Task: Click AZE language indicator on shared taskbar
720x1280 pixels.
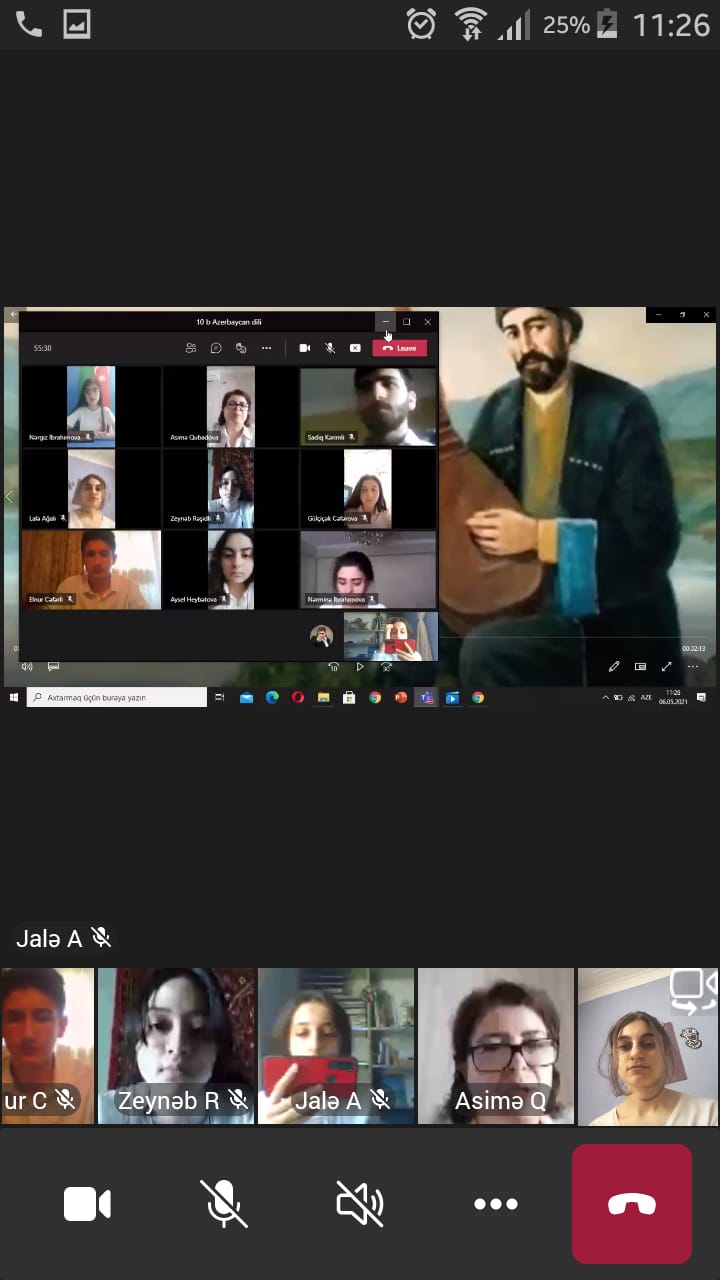Action: click(x=645, y=697)
